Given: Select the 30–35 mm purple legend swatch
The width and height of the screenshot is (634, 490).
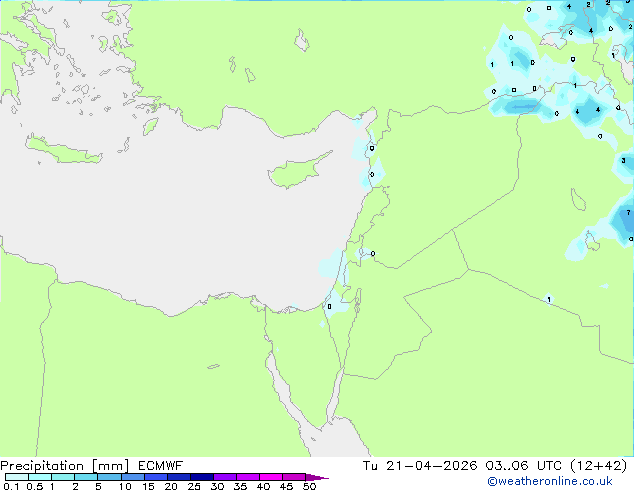Looking at the screenshot, I should pyautogui.click(x=224, y=477).
